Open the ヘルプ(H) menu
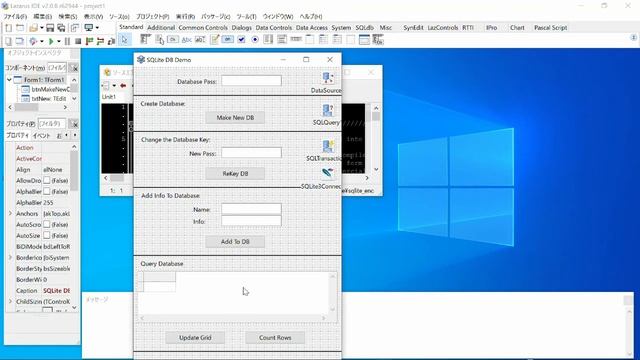Viewport: 640px width, 360px height. (311, 17)
